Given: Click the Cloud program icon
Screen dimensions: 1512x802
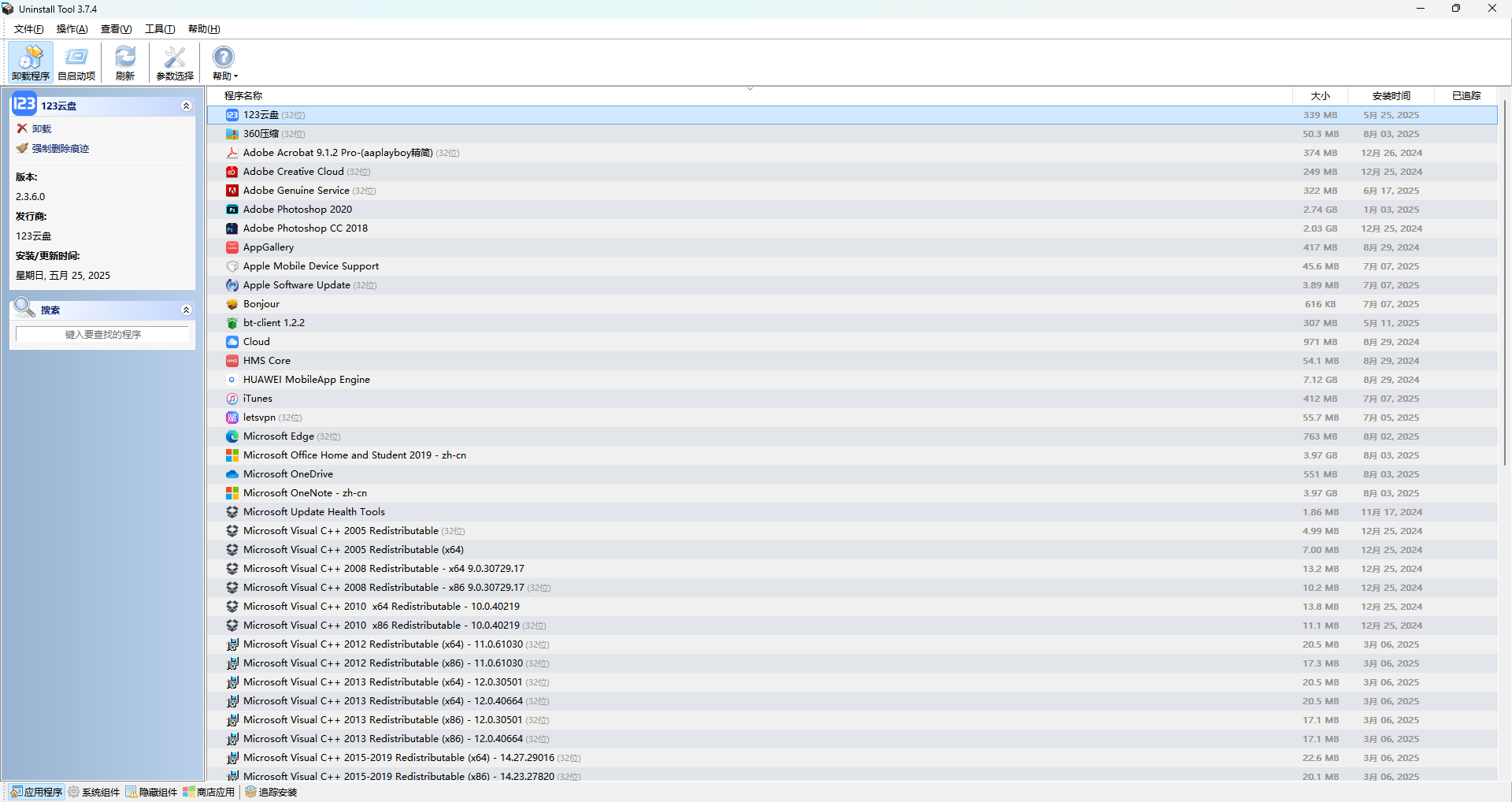Looking at the screenshot, I should 232,342.
